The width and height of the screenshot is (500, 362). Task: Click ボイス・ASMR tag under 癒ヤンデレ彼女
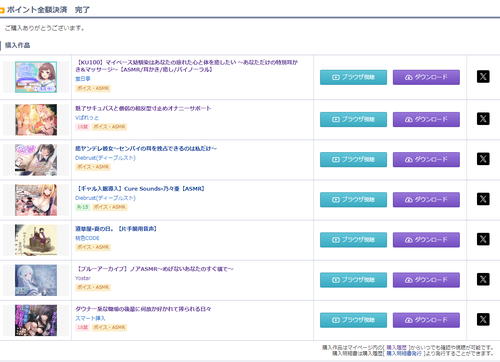pos(93,167)
